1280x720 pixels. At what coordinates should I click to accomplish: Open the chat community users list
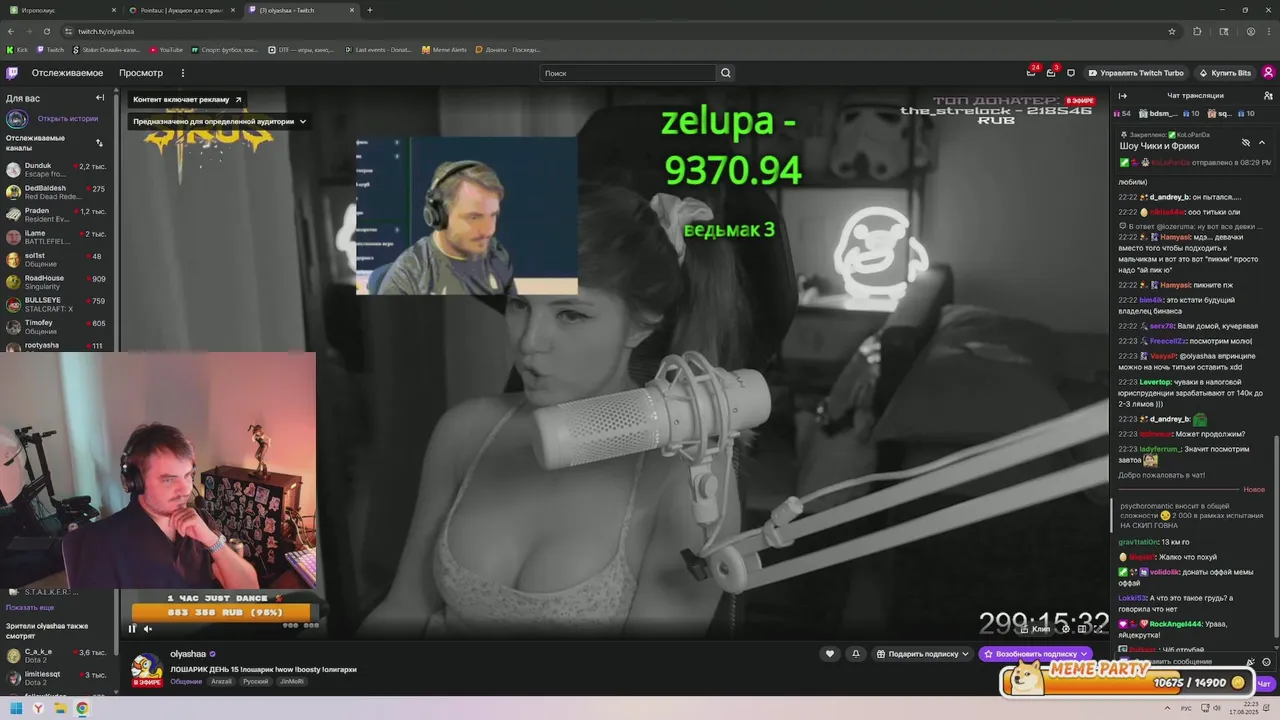pos(1267,96)
